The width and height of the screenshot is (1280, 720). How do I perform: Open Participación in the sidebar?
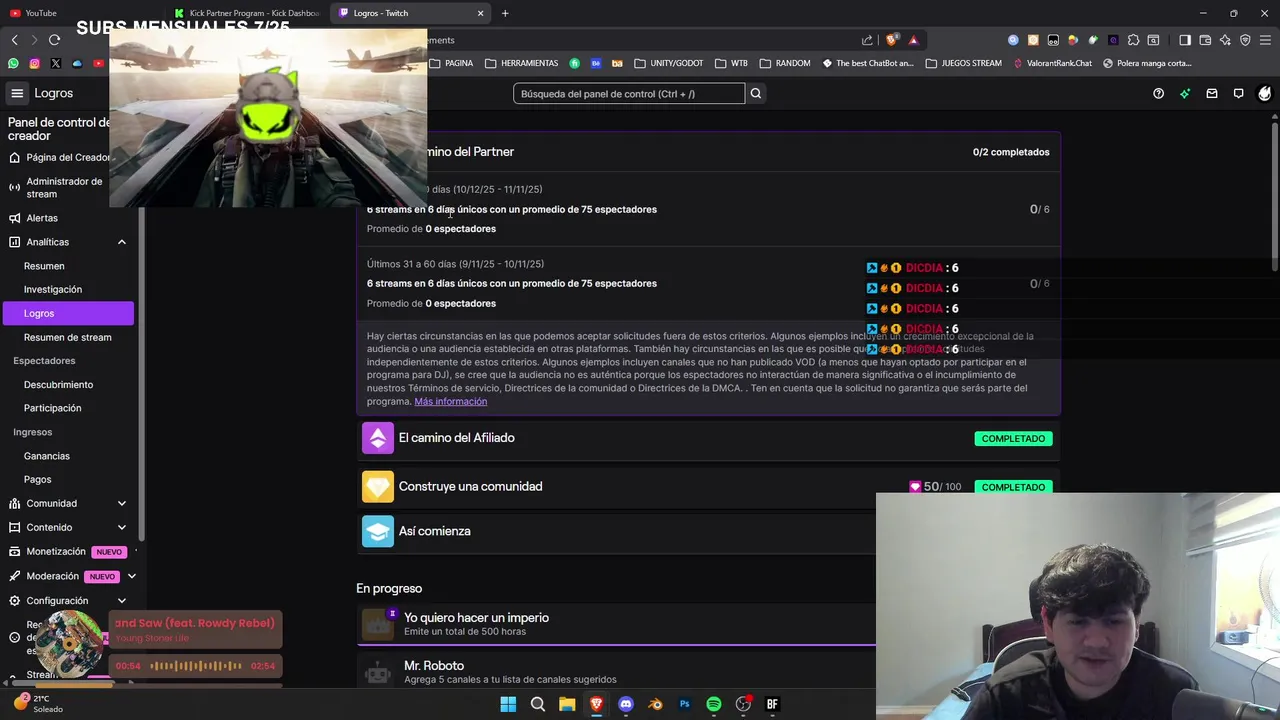pos(53,408)
